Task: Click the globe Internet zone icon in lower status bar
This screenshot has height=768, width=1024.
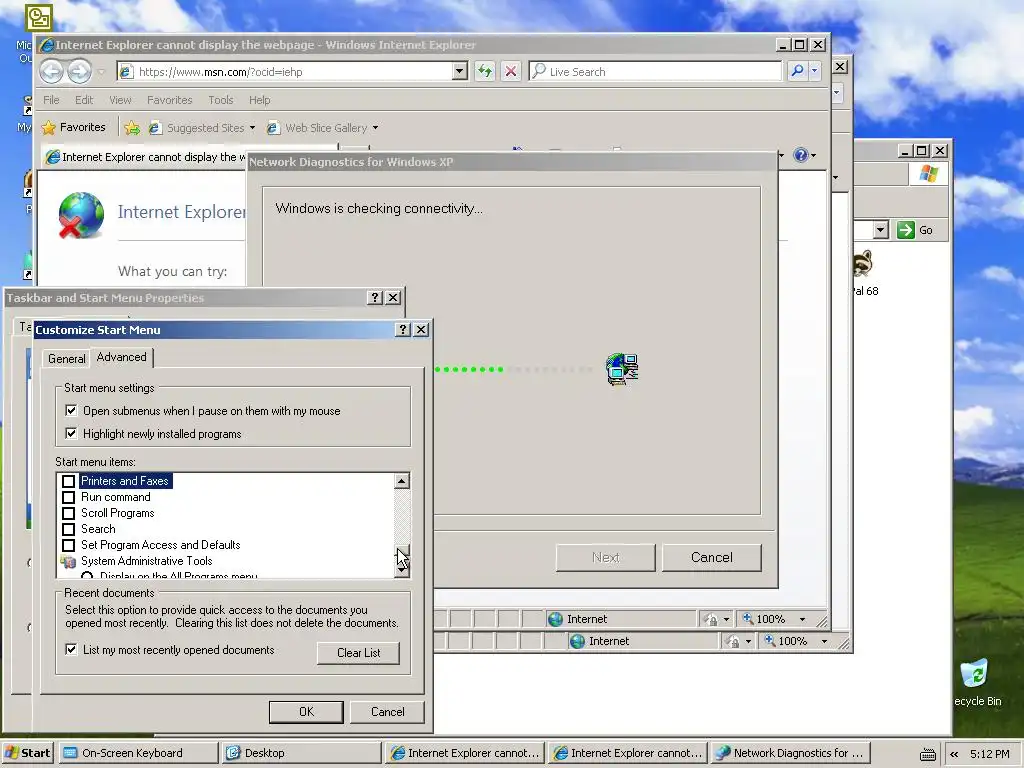Action: point(577,641)
